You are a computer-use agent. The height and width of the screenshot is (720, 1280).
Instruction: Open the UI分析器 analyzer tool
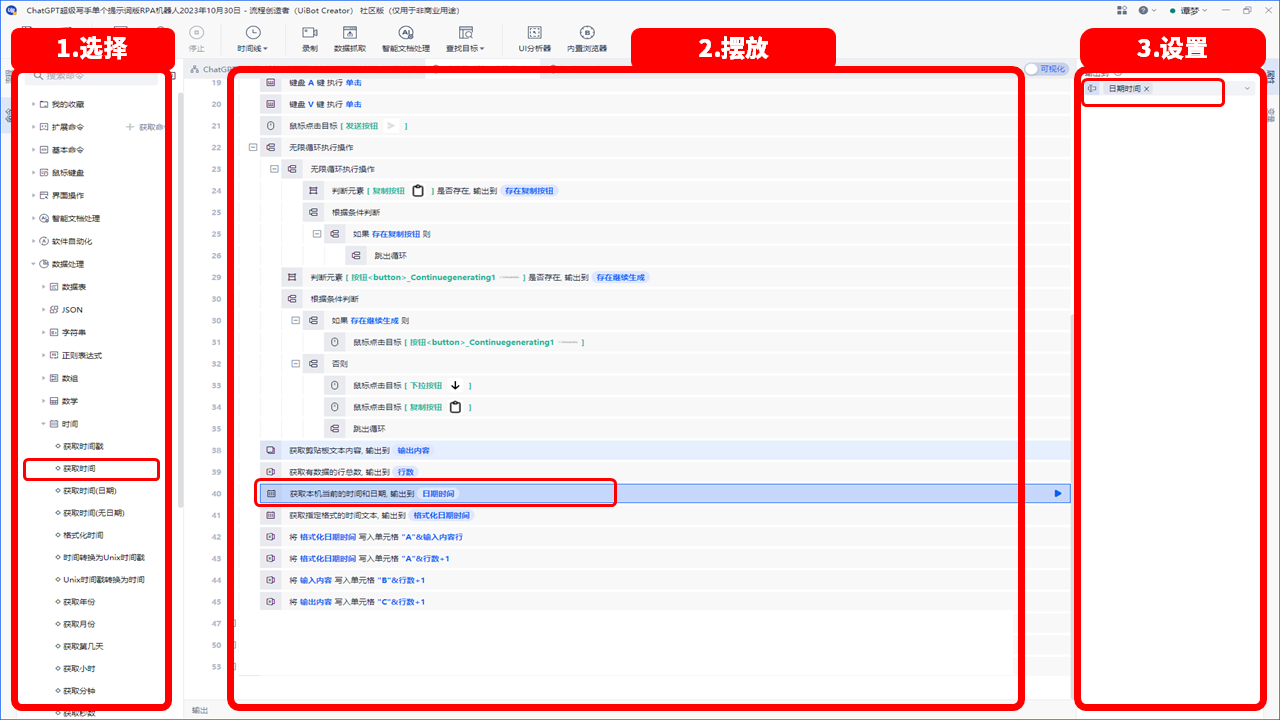tap(535, 39)
